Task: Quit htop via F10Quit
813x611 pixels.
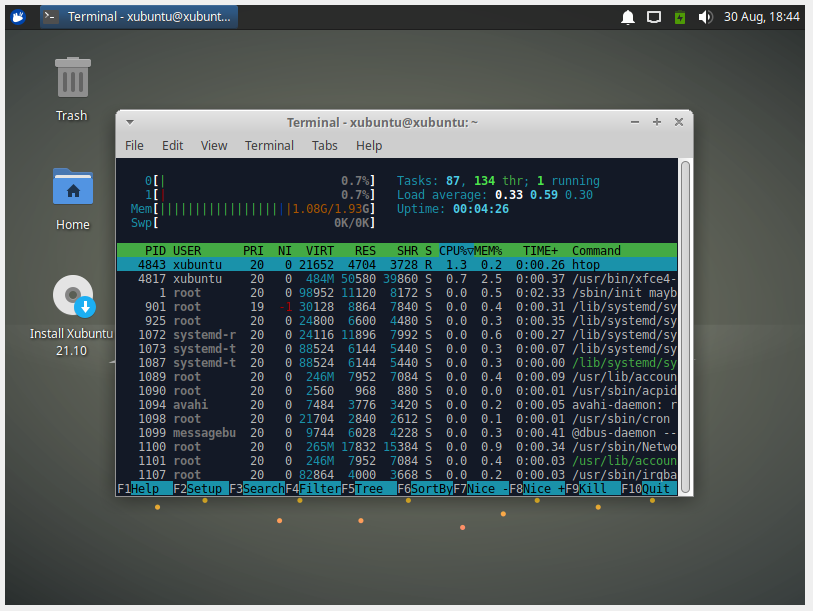Action: click(x=650, y=489)
